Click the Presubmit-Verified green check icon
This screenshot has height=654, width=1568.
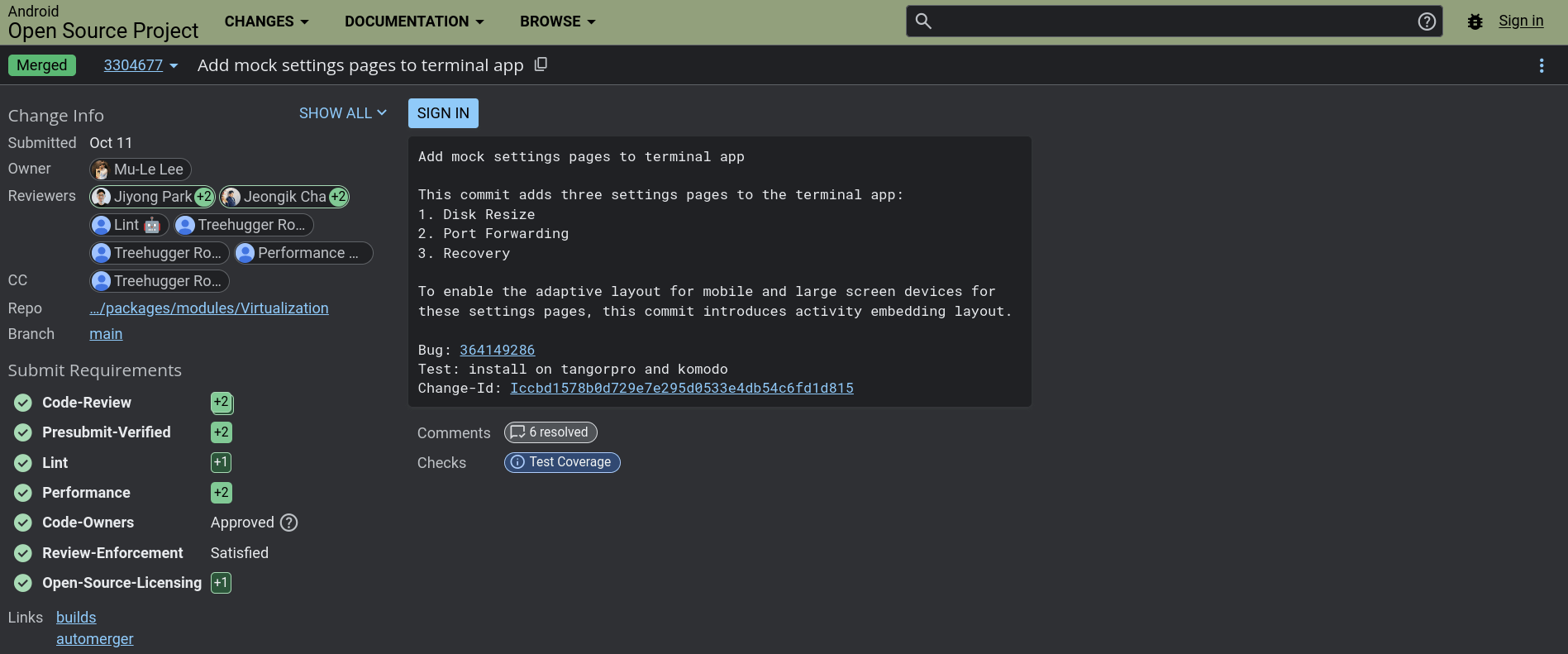(x=23, y=432)
